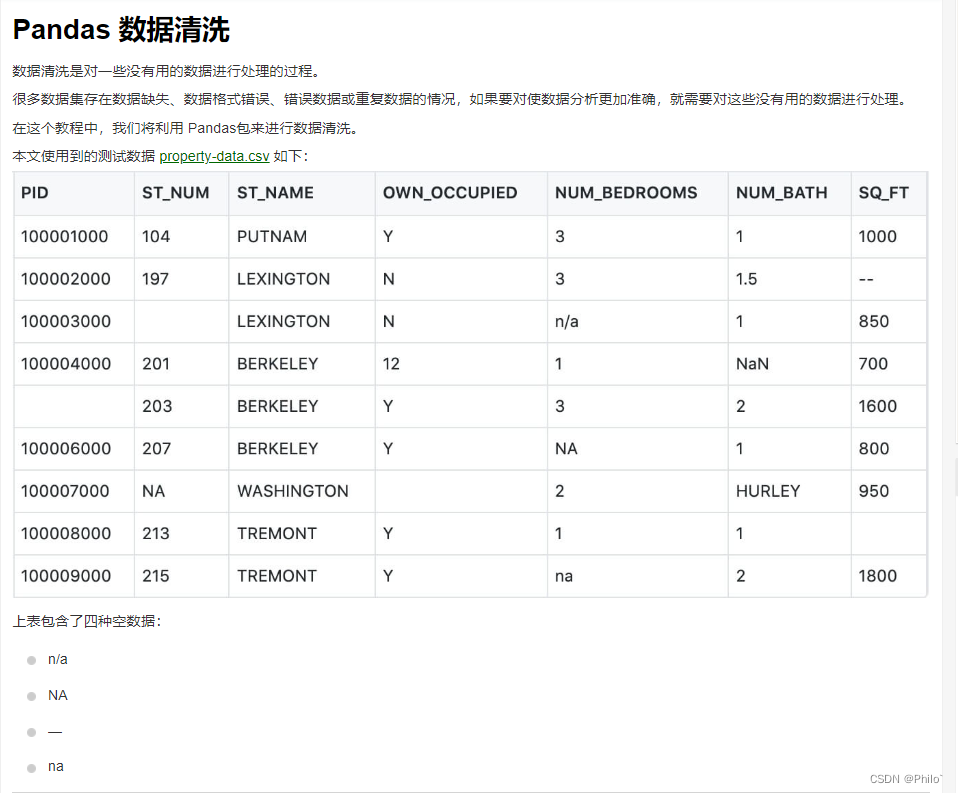Open the property-data.csv link
958x793 pixels.
[x=214, y=156]
